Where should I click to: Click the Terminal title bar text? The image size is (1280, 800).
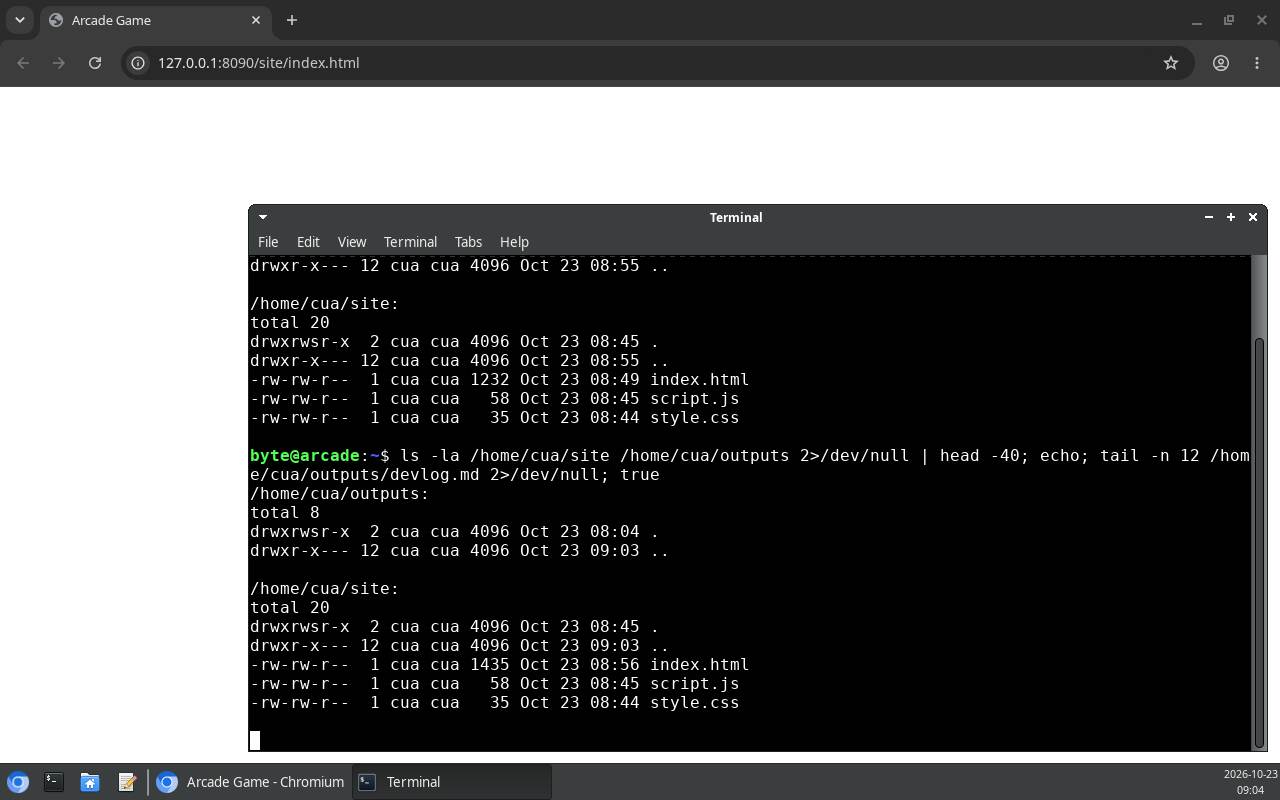(x=736, y=217)
